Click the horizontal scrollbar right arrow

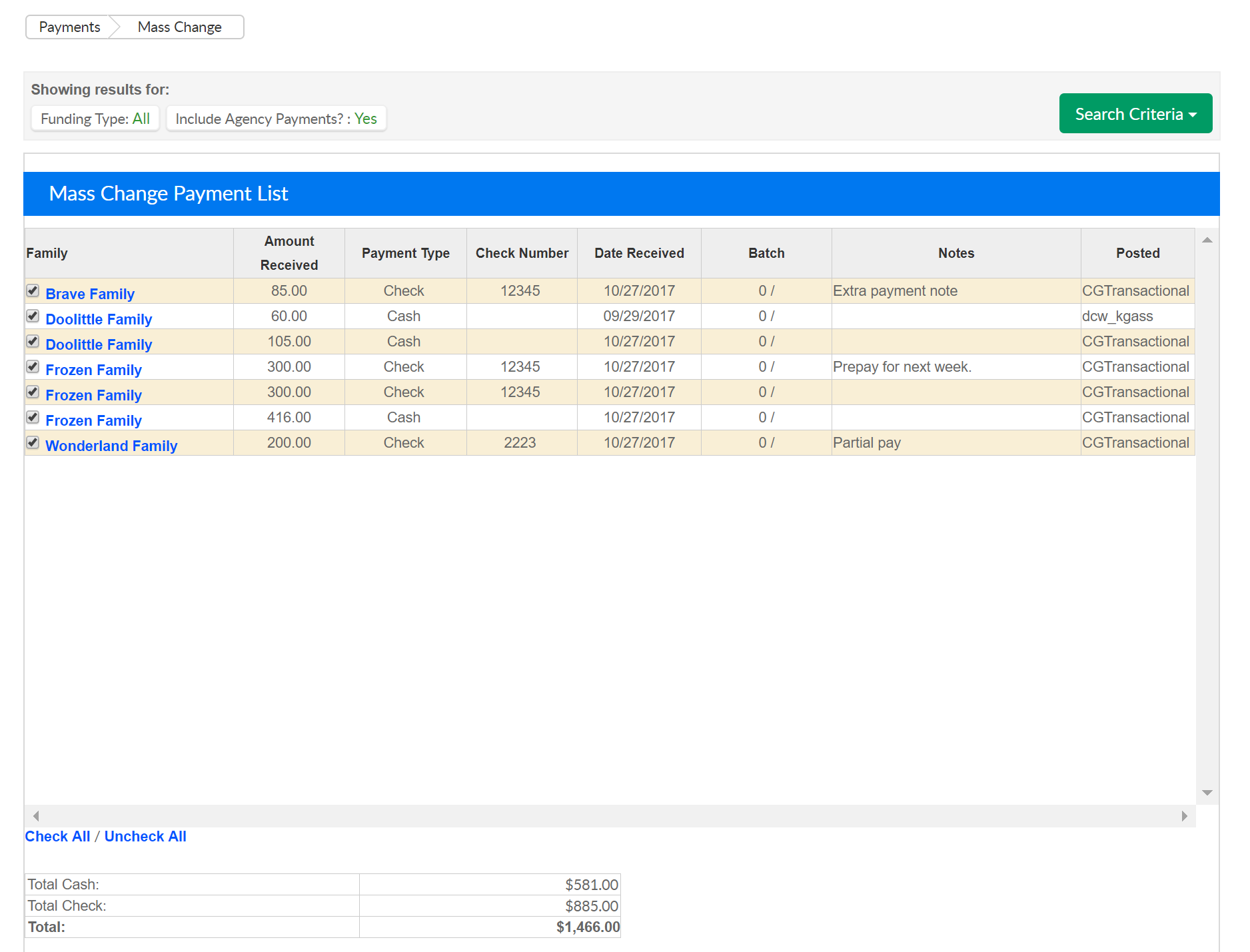coord(1184,816)
